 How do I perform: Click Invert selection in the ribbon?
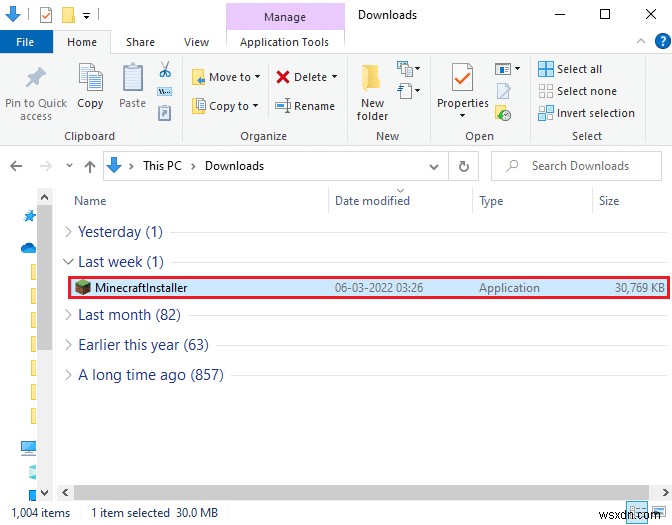tap(586, 113)
